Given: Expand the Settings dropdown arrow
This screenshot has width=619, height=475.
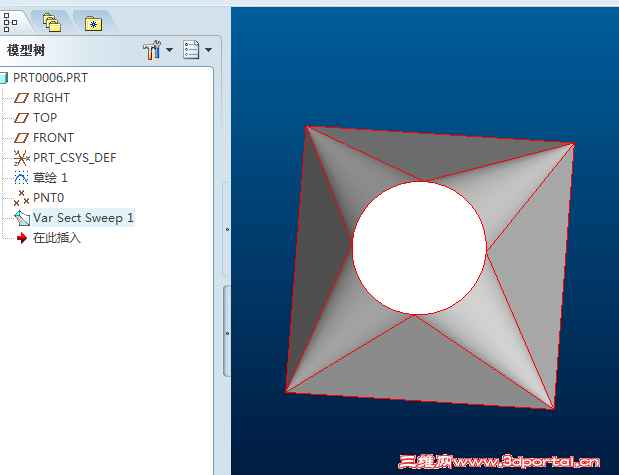Looking at the screenshot, I should pos(169,50).
